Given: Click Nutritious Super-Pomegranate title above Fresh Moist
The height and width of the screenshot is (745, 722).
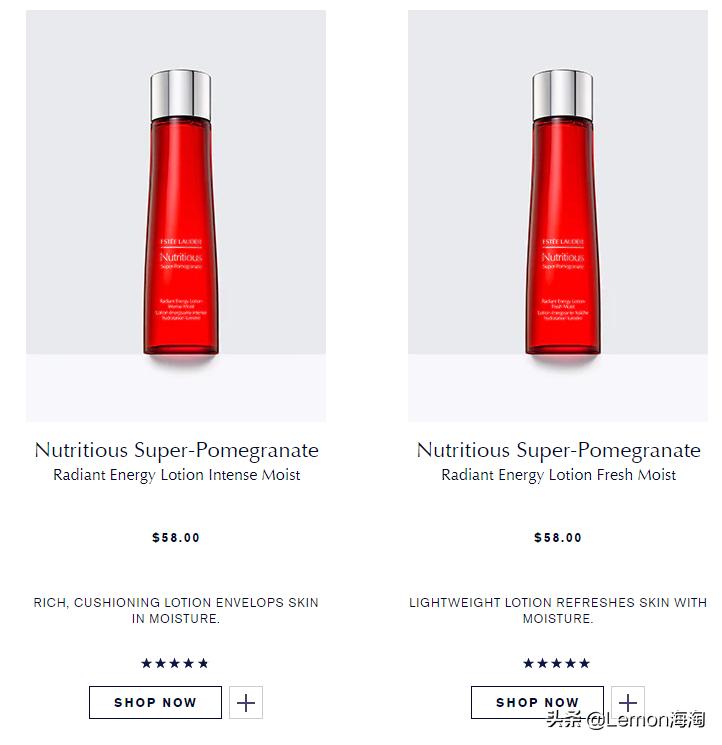Looking at the screenshot, I should click(x=558, y=450).
